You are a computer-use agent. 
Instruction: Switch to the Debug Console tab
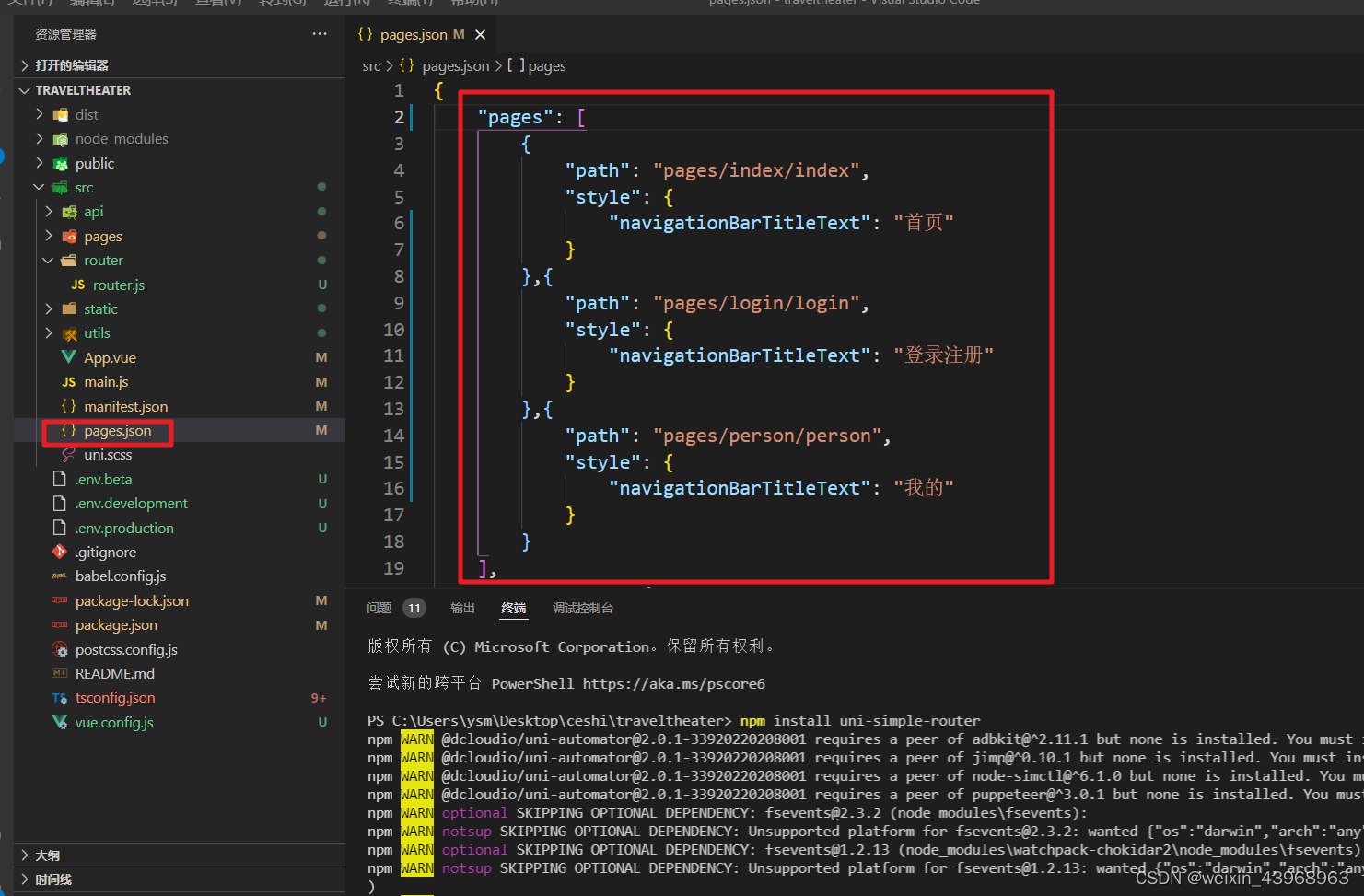[583, 608]
